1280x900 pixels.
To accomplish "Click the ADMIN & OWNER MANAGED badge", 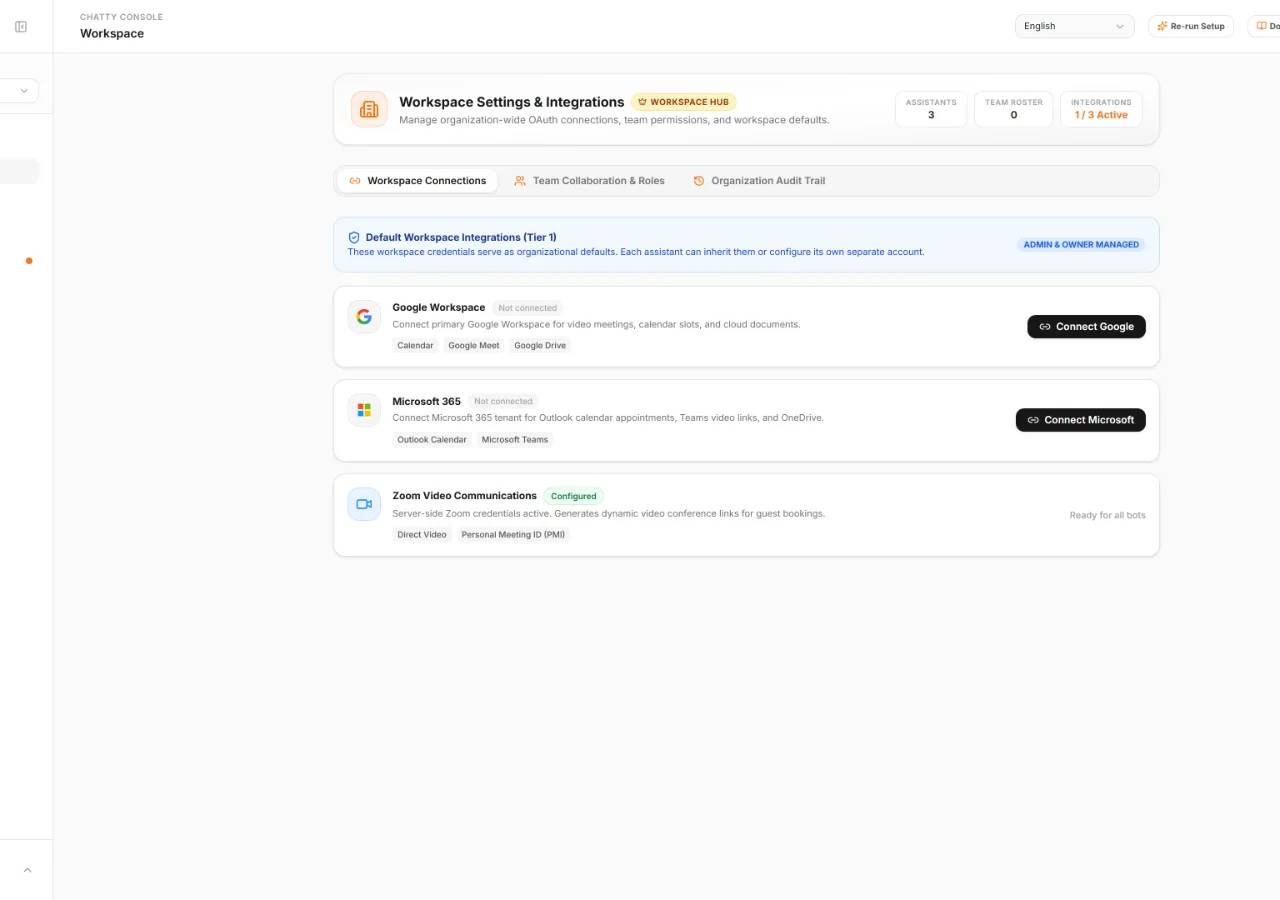I will pos(1081,244).
